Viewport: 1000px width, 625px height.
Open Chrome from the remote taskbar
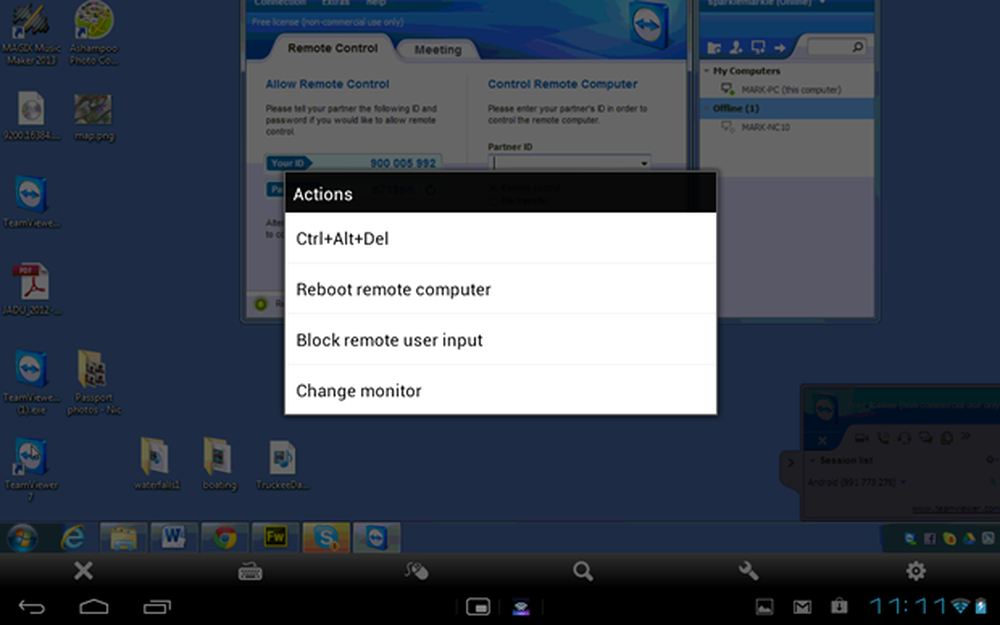(224, 538)
